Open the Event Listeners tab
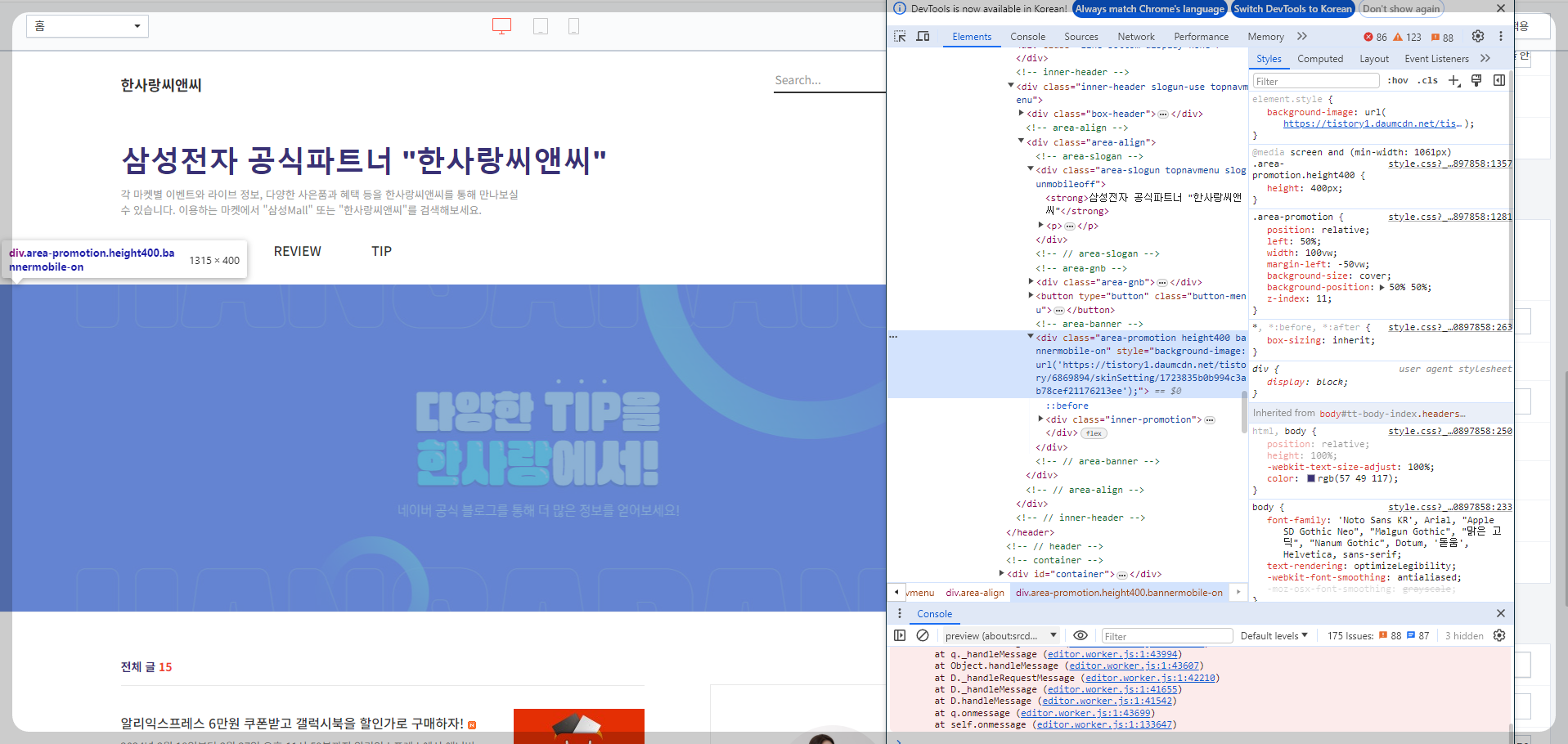Screen dimensions: 1568x744 pos(1436,59)
